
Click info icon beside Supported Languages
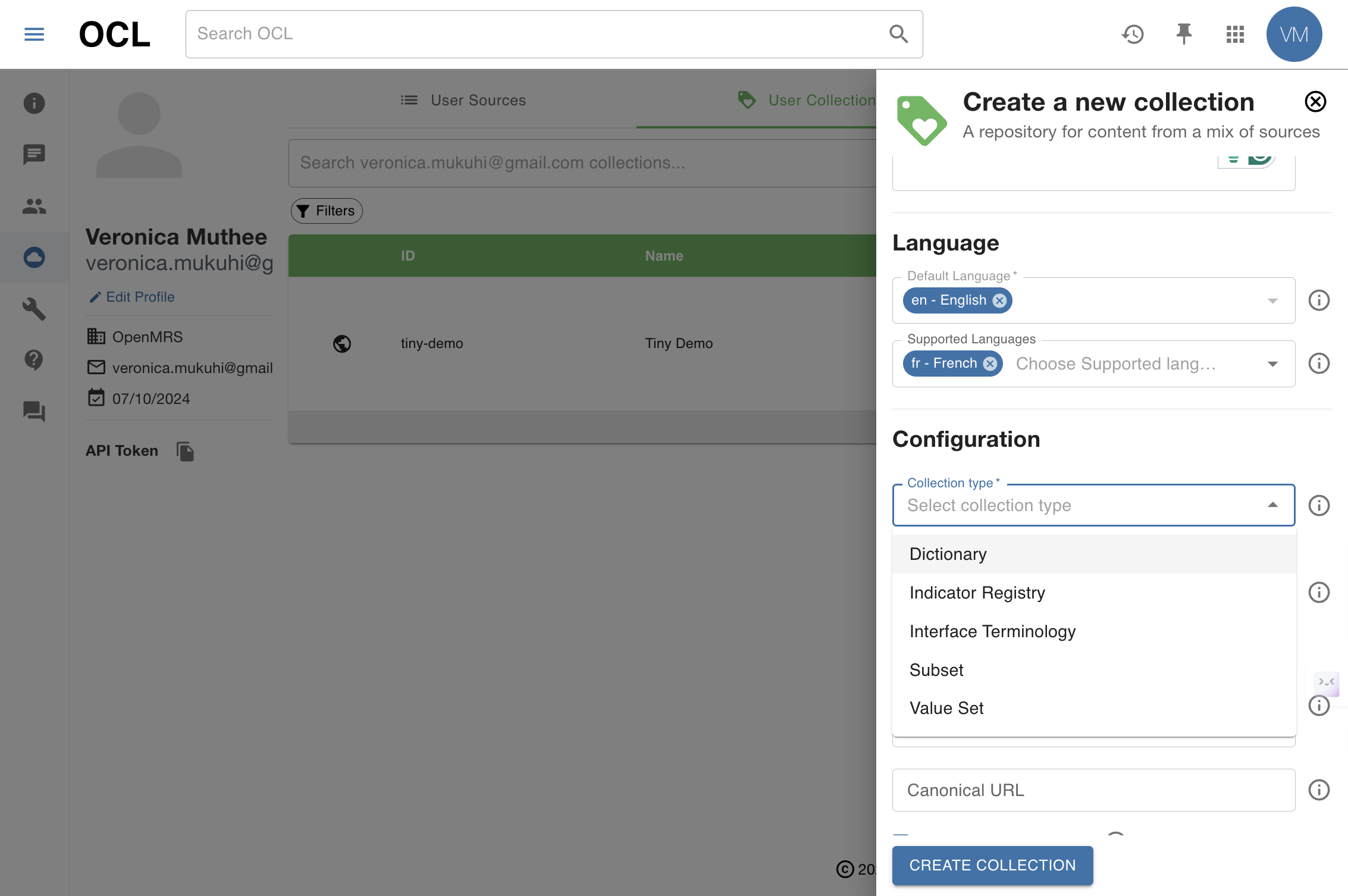(1319, 363)
